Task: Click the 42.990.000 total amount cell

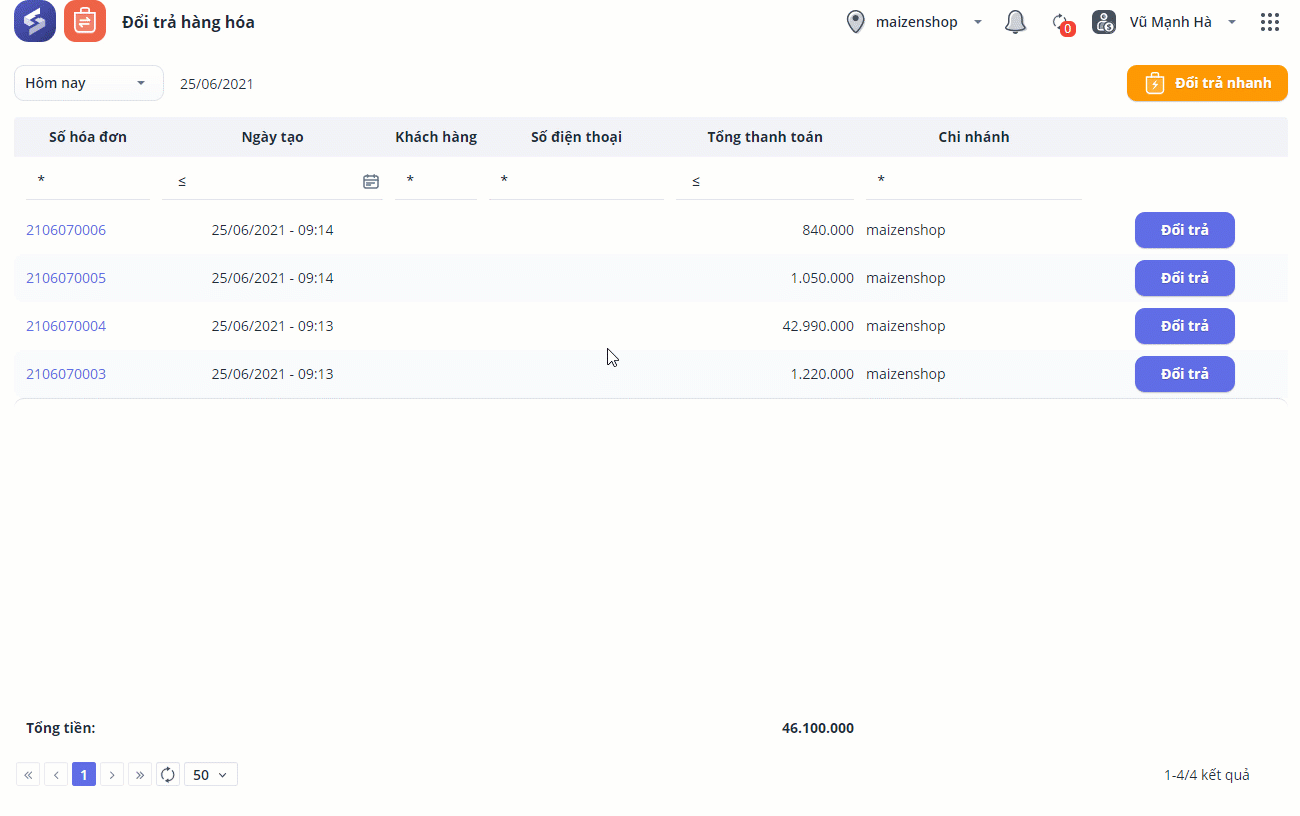Action: pos(818,326)
